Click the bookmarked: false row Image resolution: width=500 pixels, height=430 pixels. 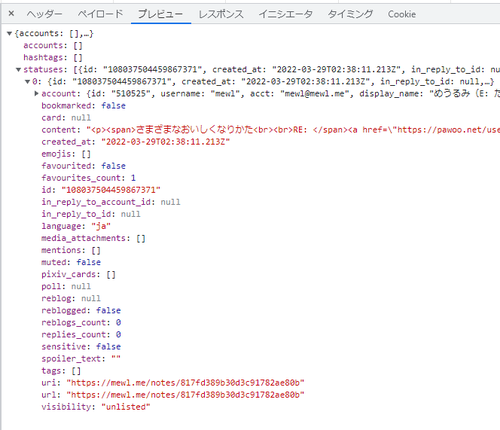tap(83, 106)
